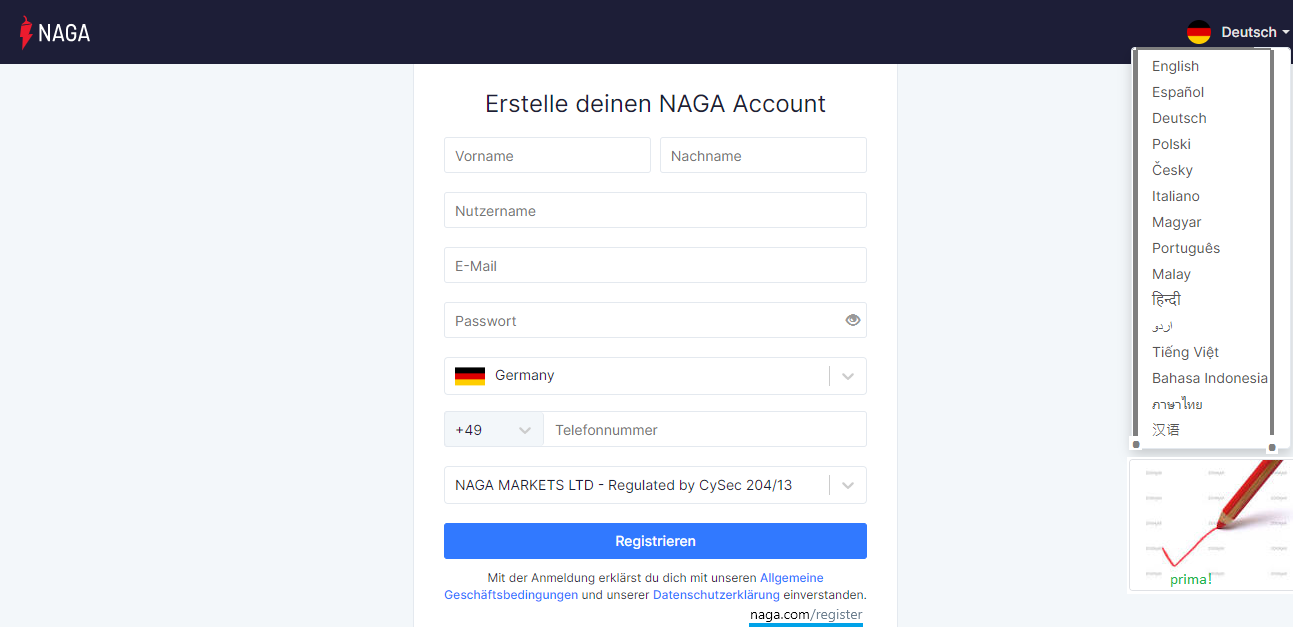Open the +49 phone code dropdown
This screenshot has width=1293, height=627.
point(494,430)
